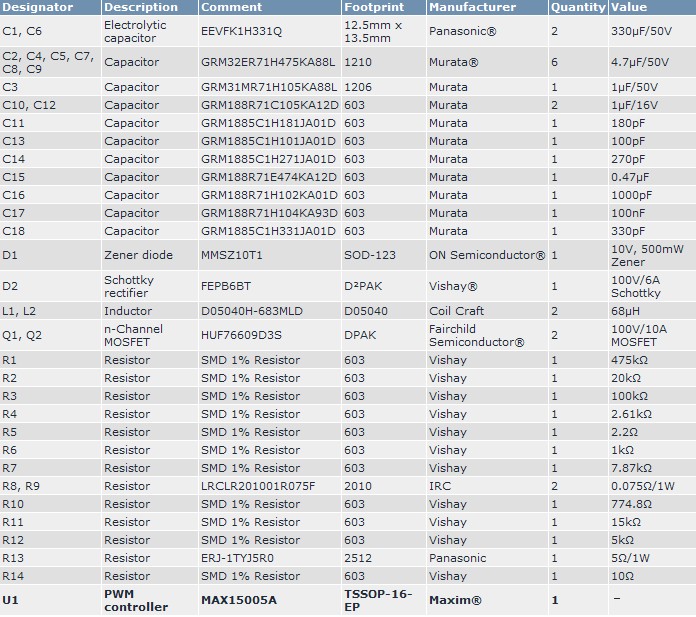Click the Value column header

[x=629, y=7]
